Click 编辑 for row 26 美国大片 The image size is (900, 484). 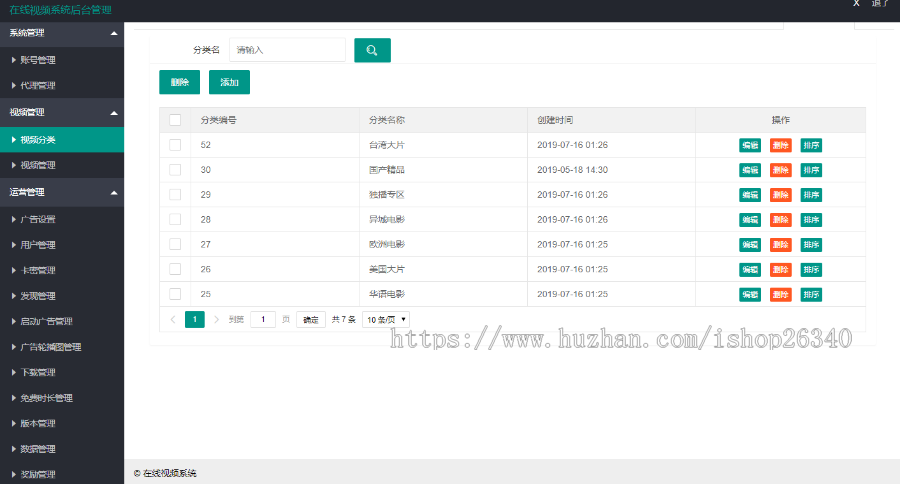750,269
